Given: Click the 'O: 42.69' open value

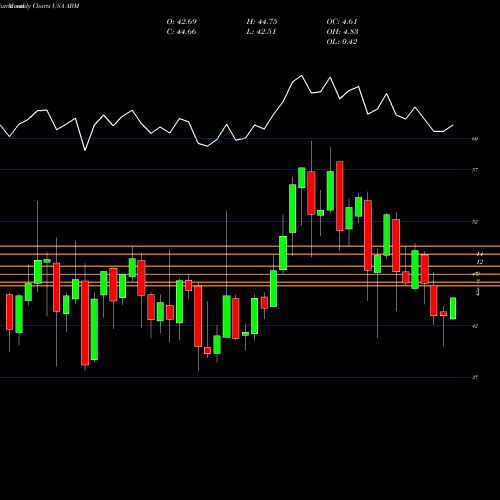Looking at the screenshot, I should pos(182,22).
